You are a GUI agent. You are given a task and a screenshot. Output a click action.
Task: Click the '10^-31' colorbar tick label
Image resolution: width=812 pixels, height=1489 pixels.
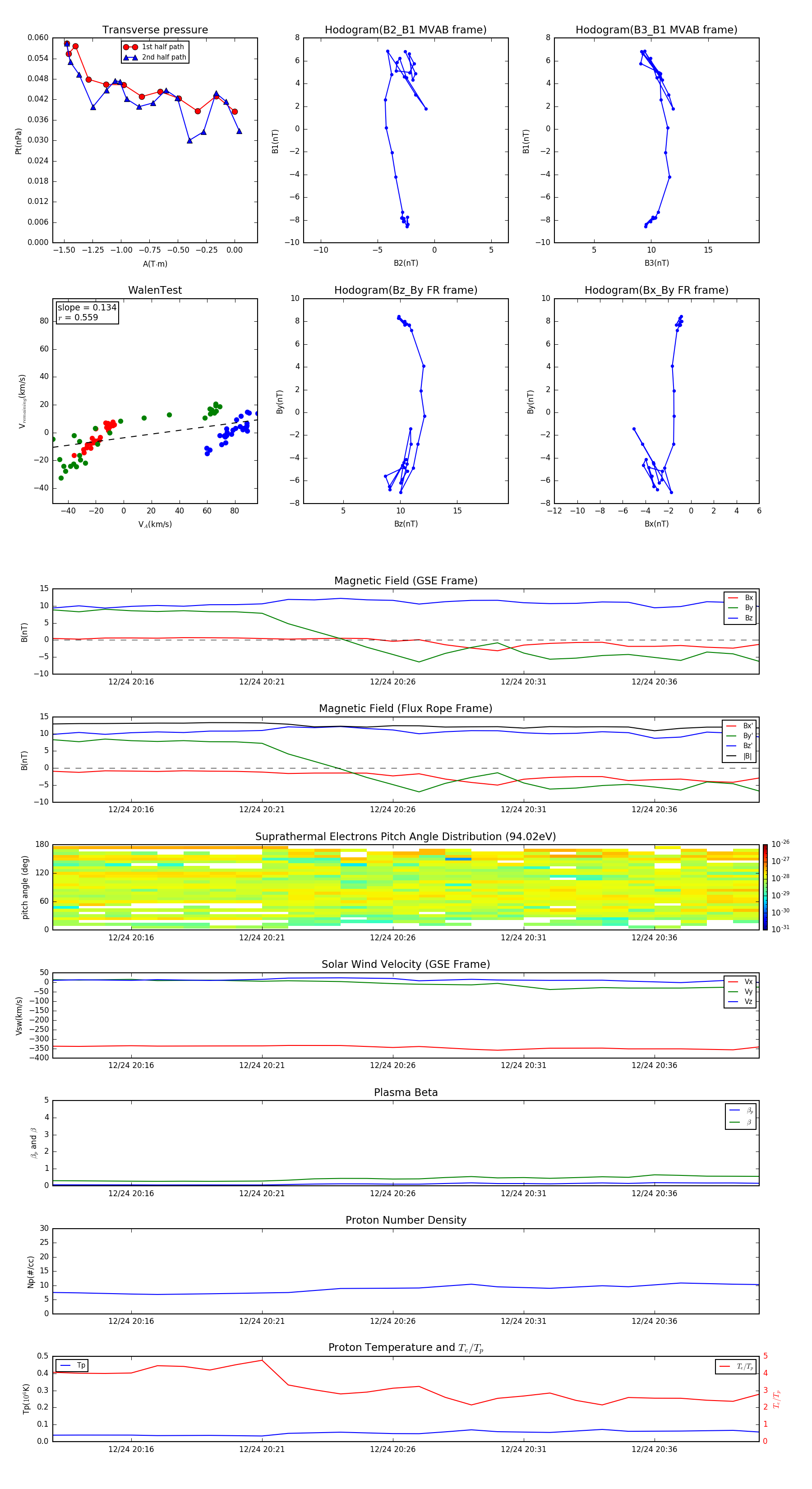tap(780, 929)
